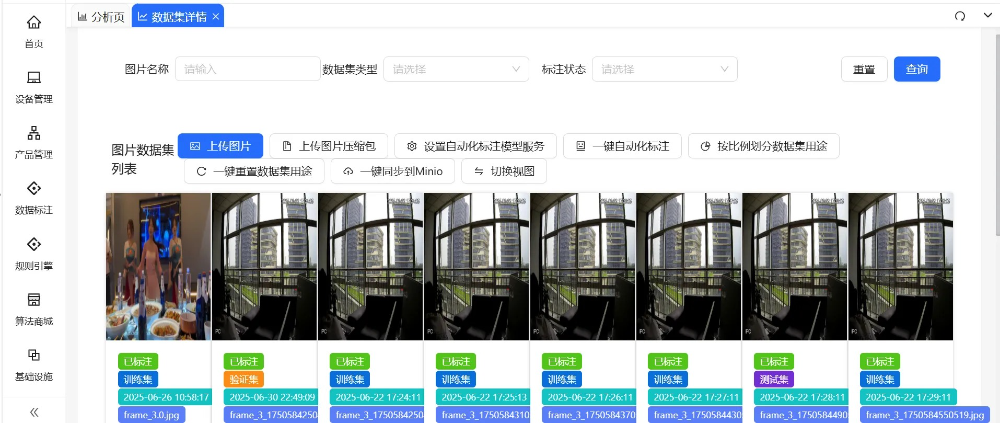This screenshot has height=423, width=1000.
Task: Open 规则引擎 diamond icon in sidebar
Action: click(34, 244)
